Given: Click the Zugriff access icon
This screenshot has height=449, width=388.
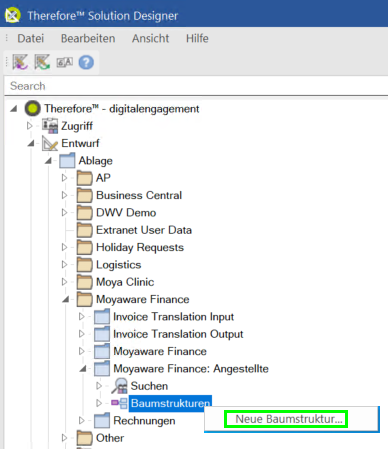Looking at the screenshot, I should [50, 126].
